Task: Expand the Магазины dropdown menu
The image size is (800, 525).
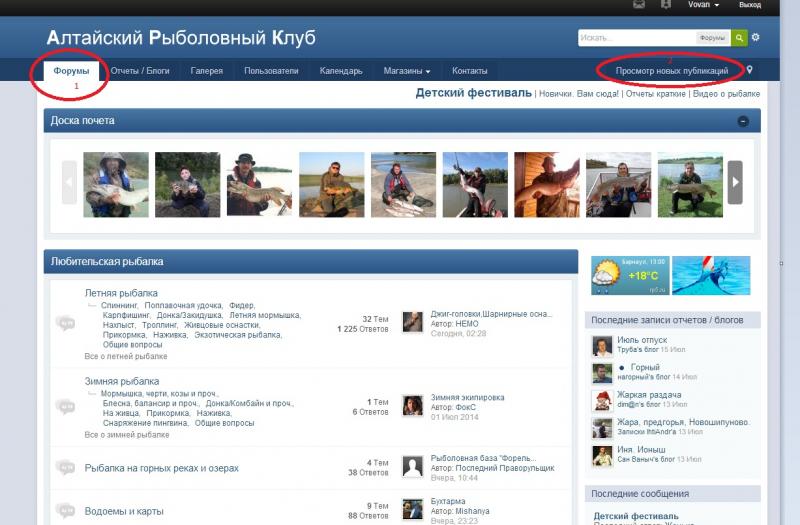Action: 406,71
